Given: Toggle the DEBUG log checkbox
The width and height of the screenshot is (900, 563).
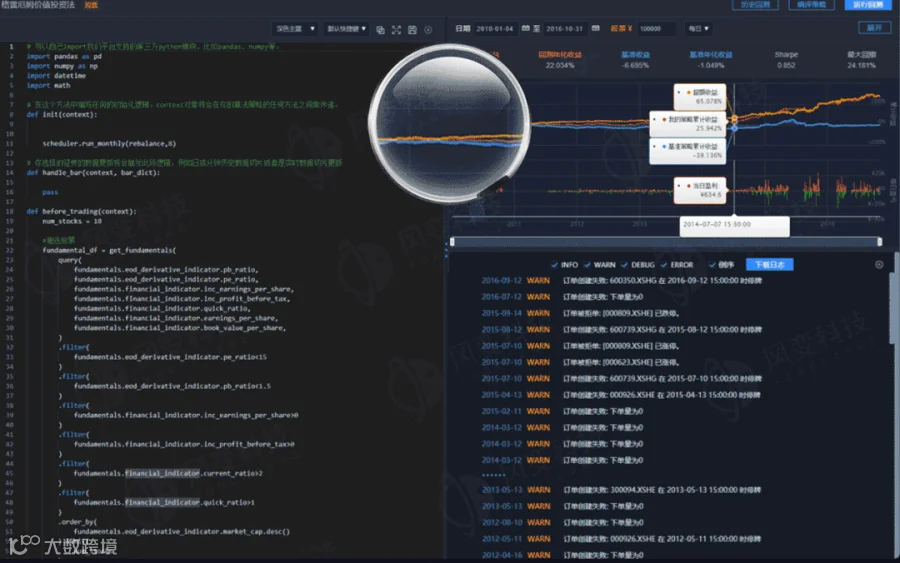Looking at the screenshot, I should click(x=624, y=265).
